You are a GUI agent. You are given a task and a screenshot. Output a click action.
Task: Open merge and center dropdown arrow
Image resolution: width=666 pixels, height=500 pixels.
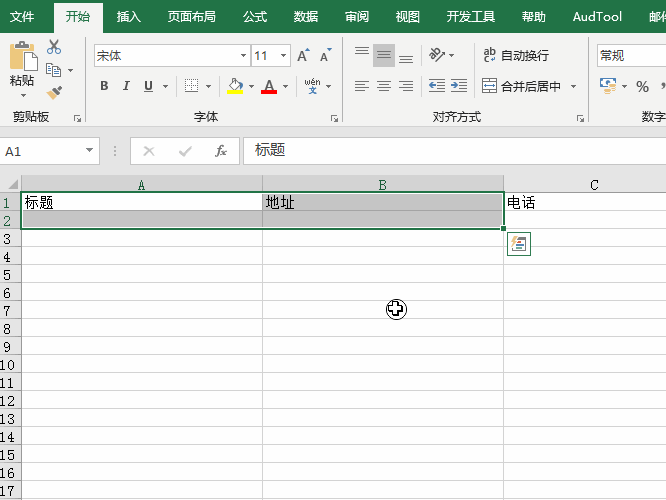[x=573, y=86]
